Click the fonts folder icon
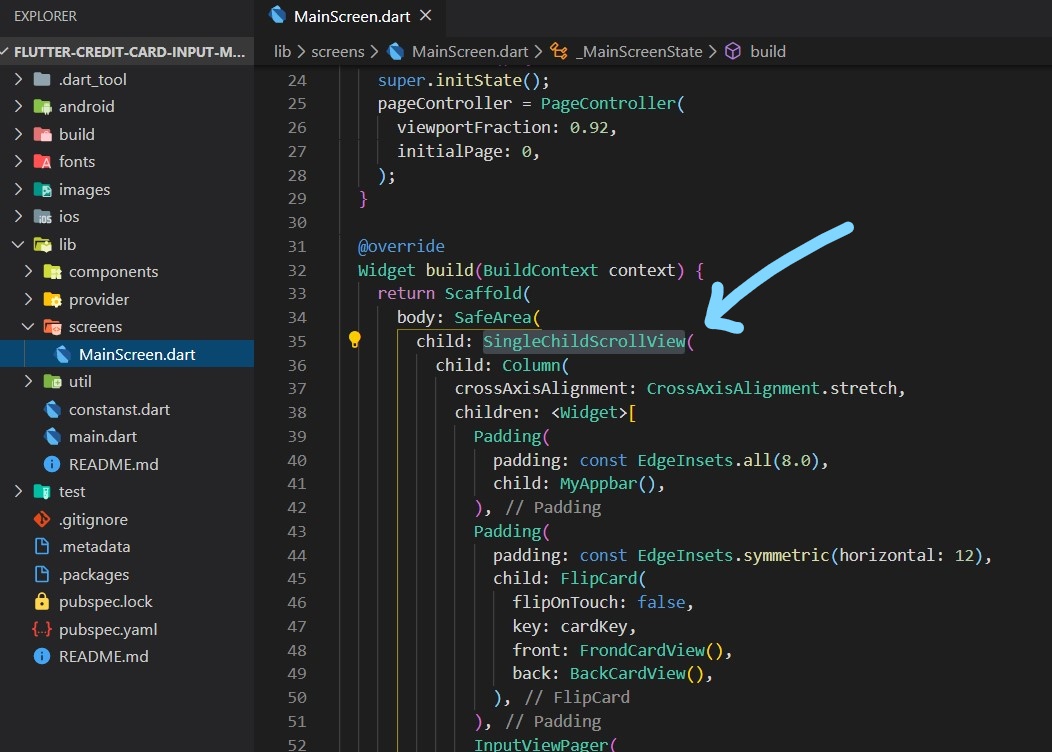Image resolution: width=1052 pixels, height=752 pixels. point(42,161)
